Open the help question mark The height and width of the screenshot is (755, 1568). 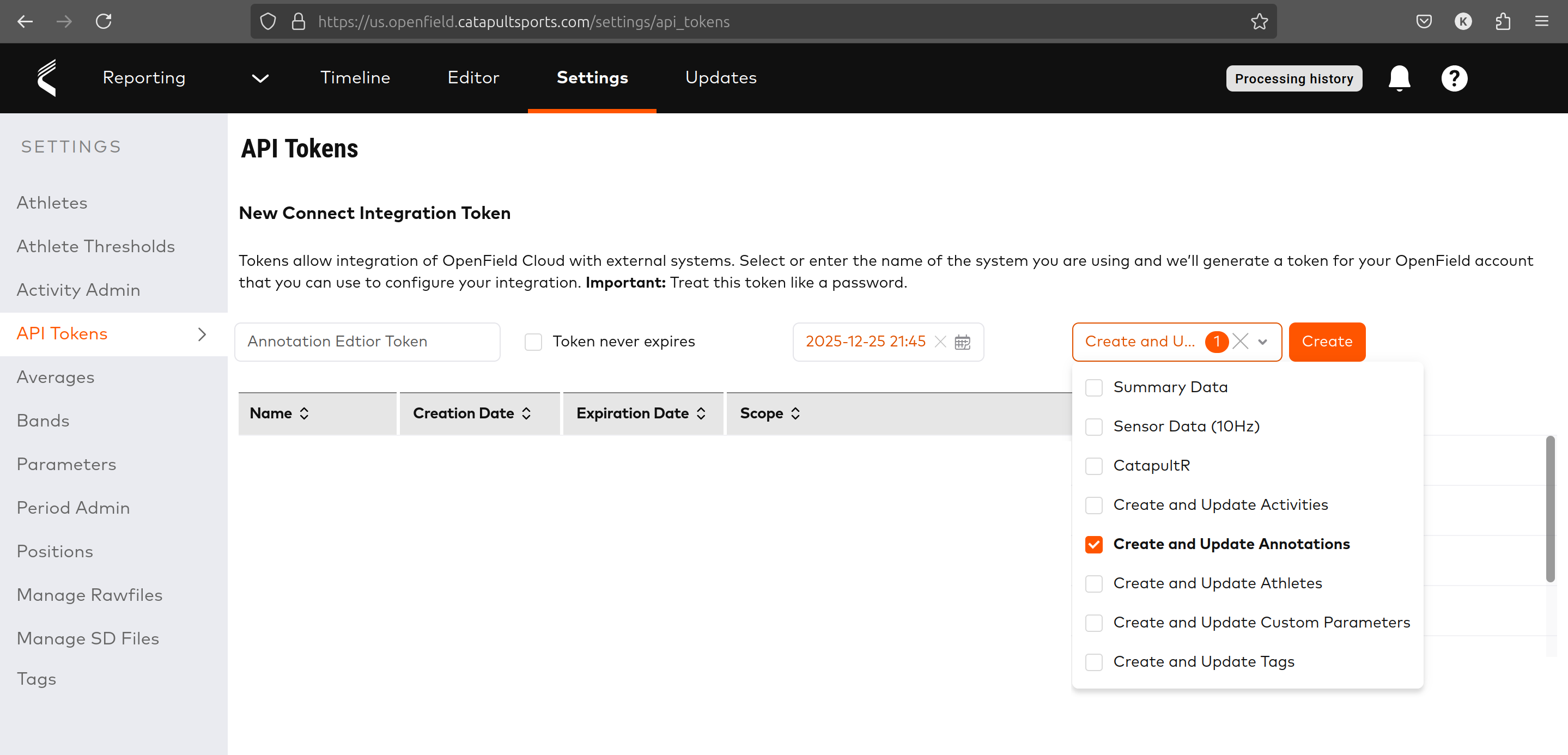point(1454,78)
